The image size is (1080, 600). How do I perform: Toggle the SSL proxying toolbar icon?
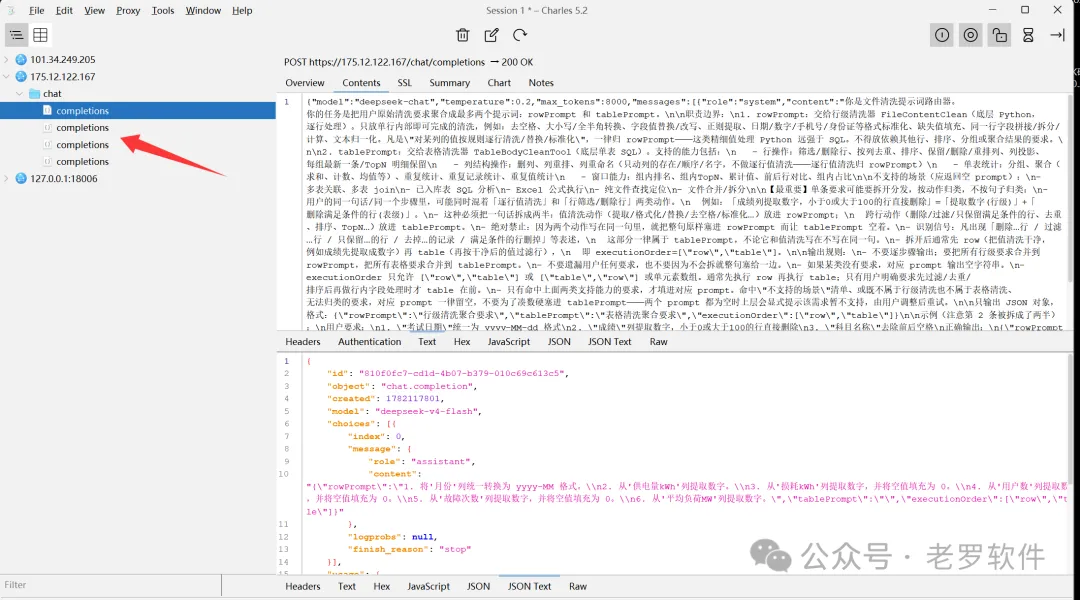point(942,35)
